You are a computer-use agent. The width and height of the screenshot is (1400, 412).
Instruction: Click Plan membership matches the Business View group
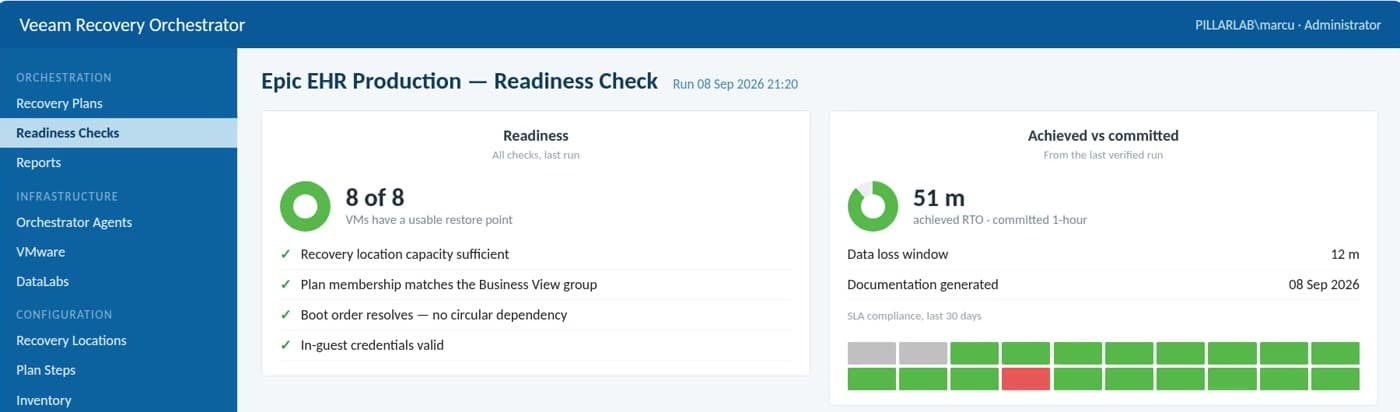(449, 284)
